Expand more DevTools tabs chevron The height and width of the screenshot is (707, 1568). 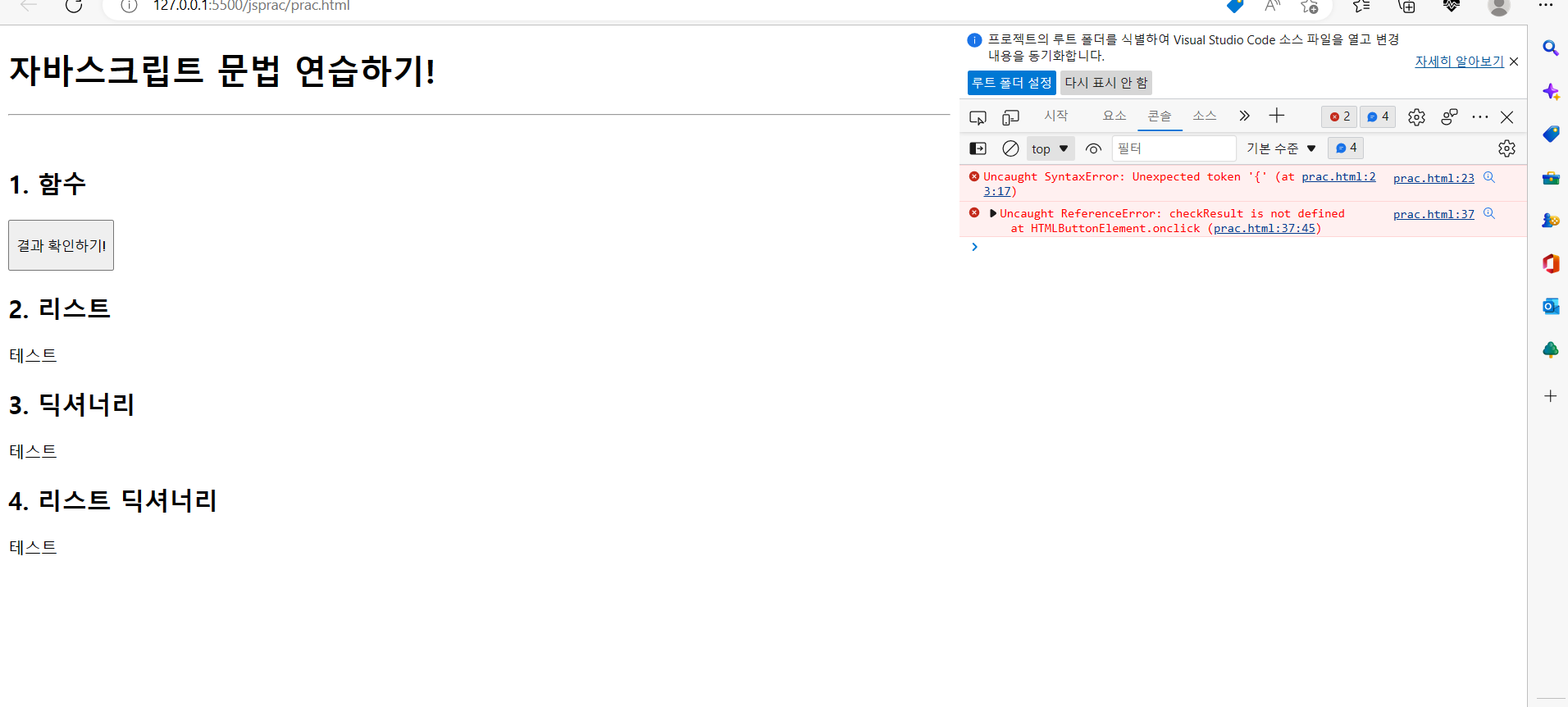(1244, 116)
